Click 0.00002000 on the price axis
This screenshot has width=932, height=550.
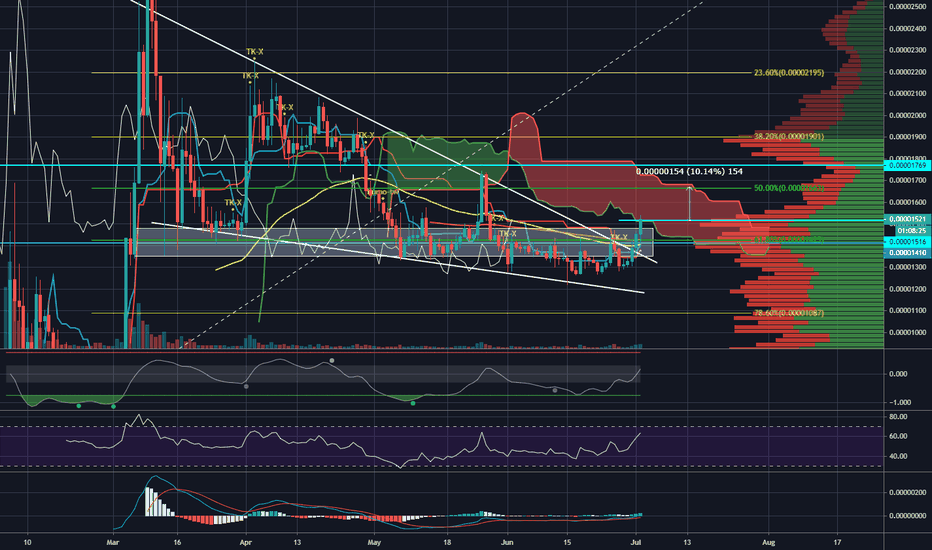[908, 115]
